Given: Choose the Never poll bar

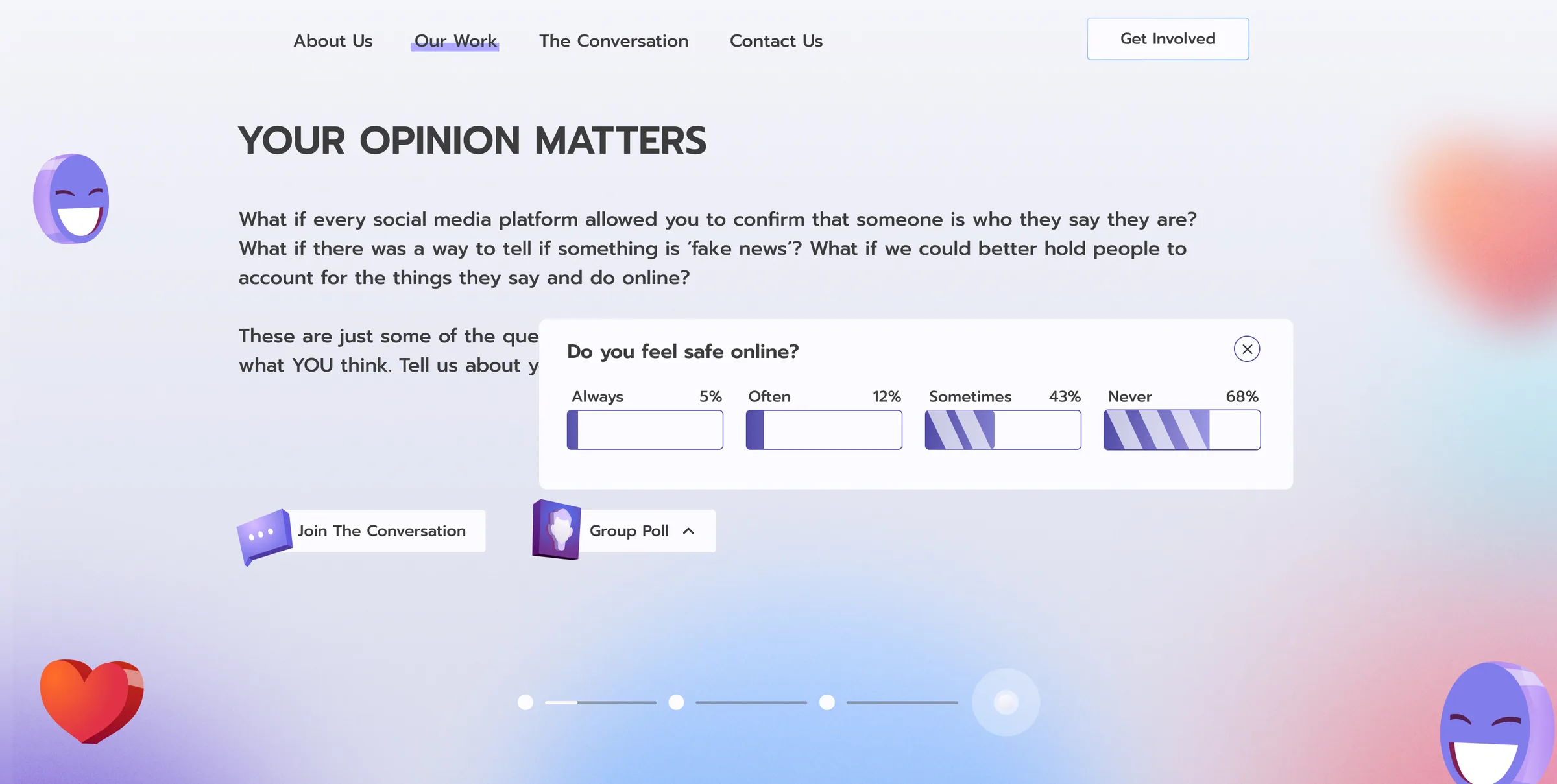Looking at the screenshot, I should coord(1182,430).
